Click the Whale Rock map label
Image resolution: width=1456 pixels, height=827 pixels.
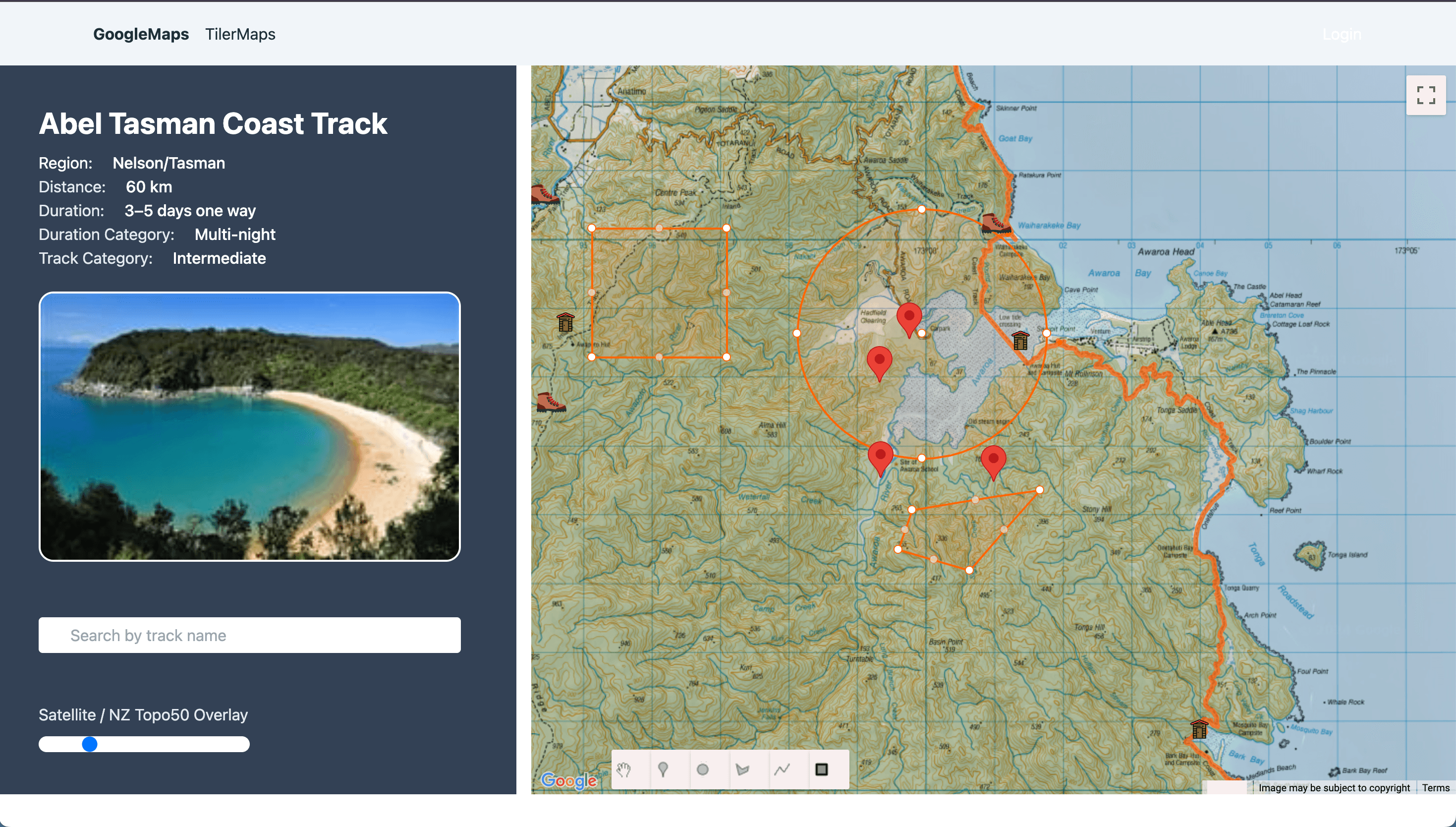[1346, 702]
